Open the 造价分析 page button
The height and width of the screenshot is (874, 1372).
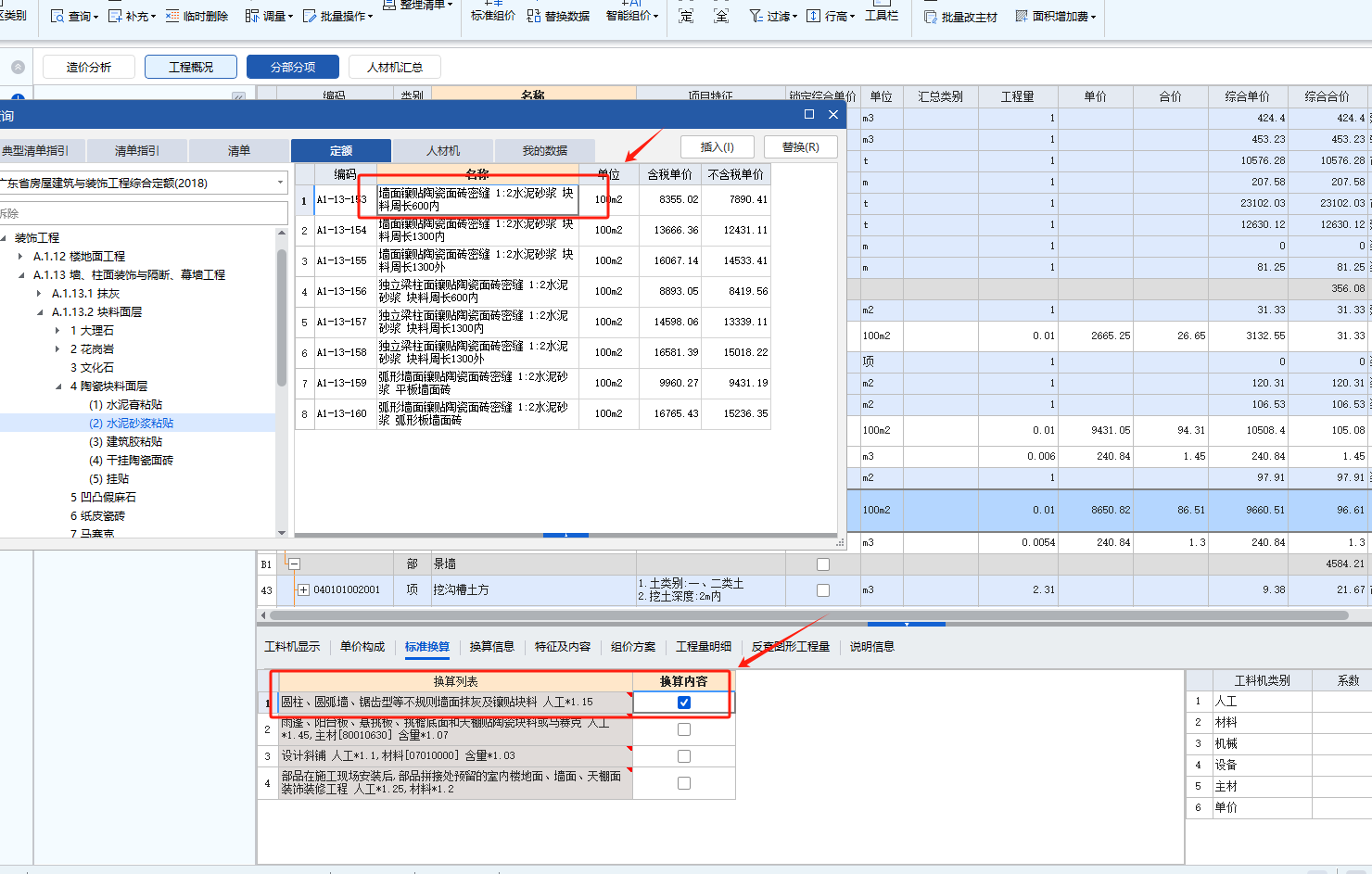pos(89,67)
